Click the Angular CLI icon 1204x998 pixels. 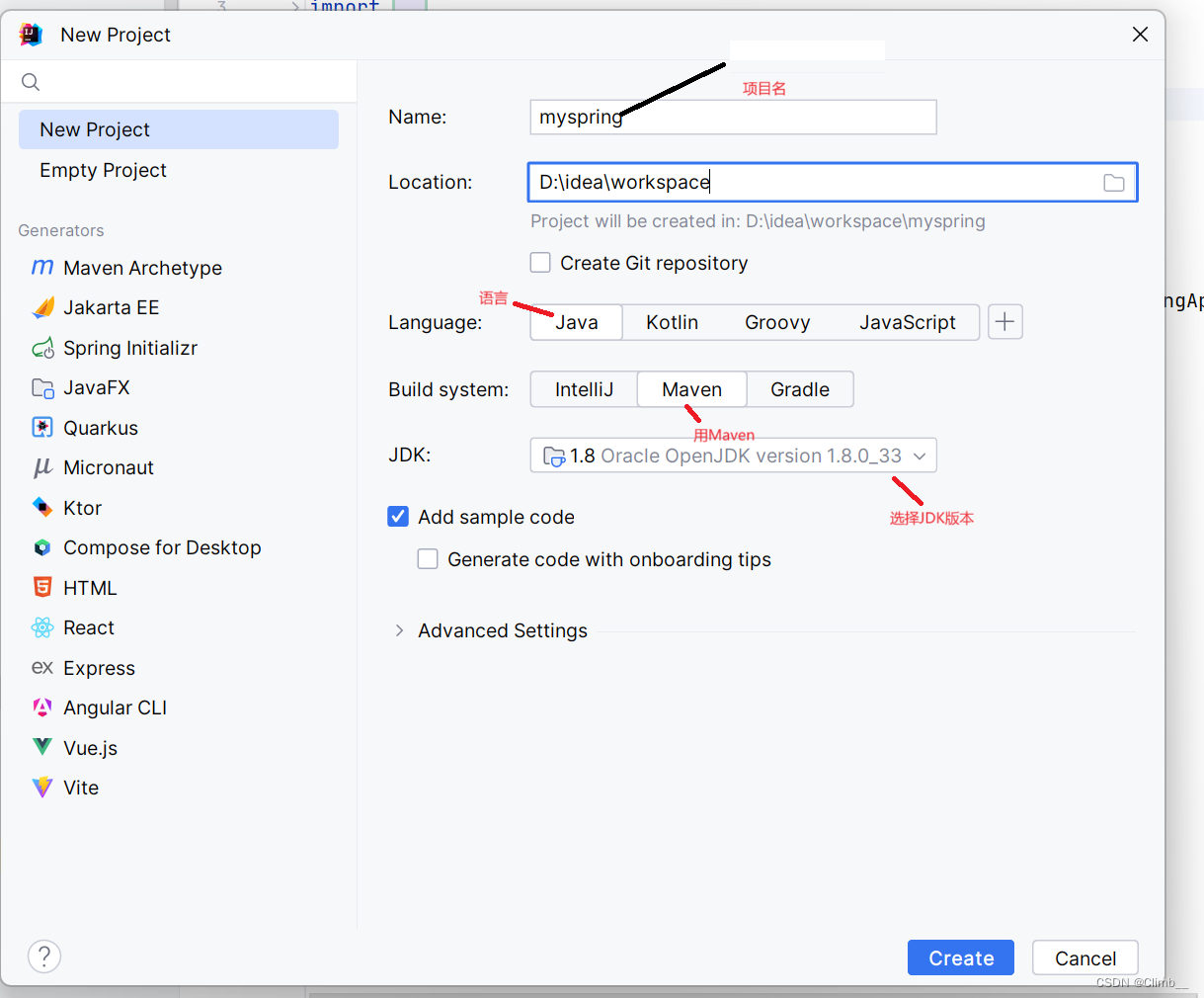coord(42,707)
